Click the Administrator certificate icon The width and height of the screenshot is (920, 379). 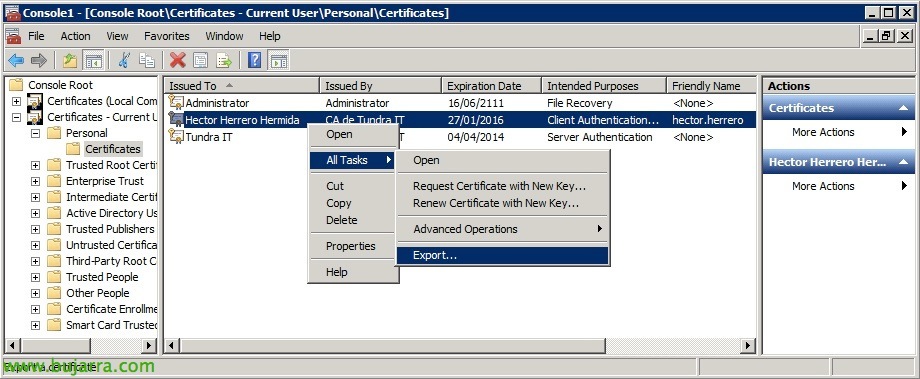pyautogui.click(x=176, y=102)
